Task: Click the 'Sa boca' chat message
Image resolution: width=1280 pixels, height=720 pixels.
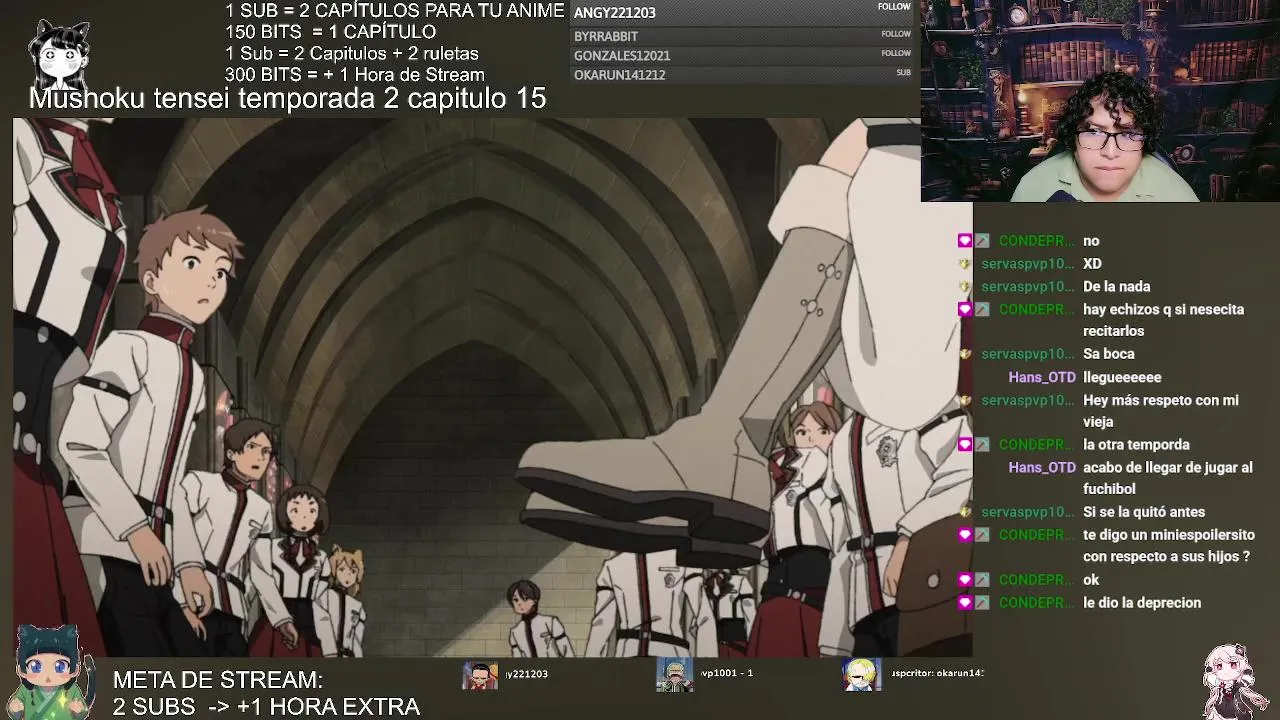Action: pos(1109,354)
